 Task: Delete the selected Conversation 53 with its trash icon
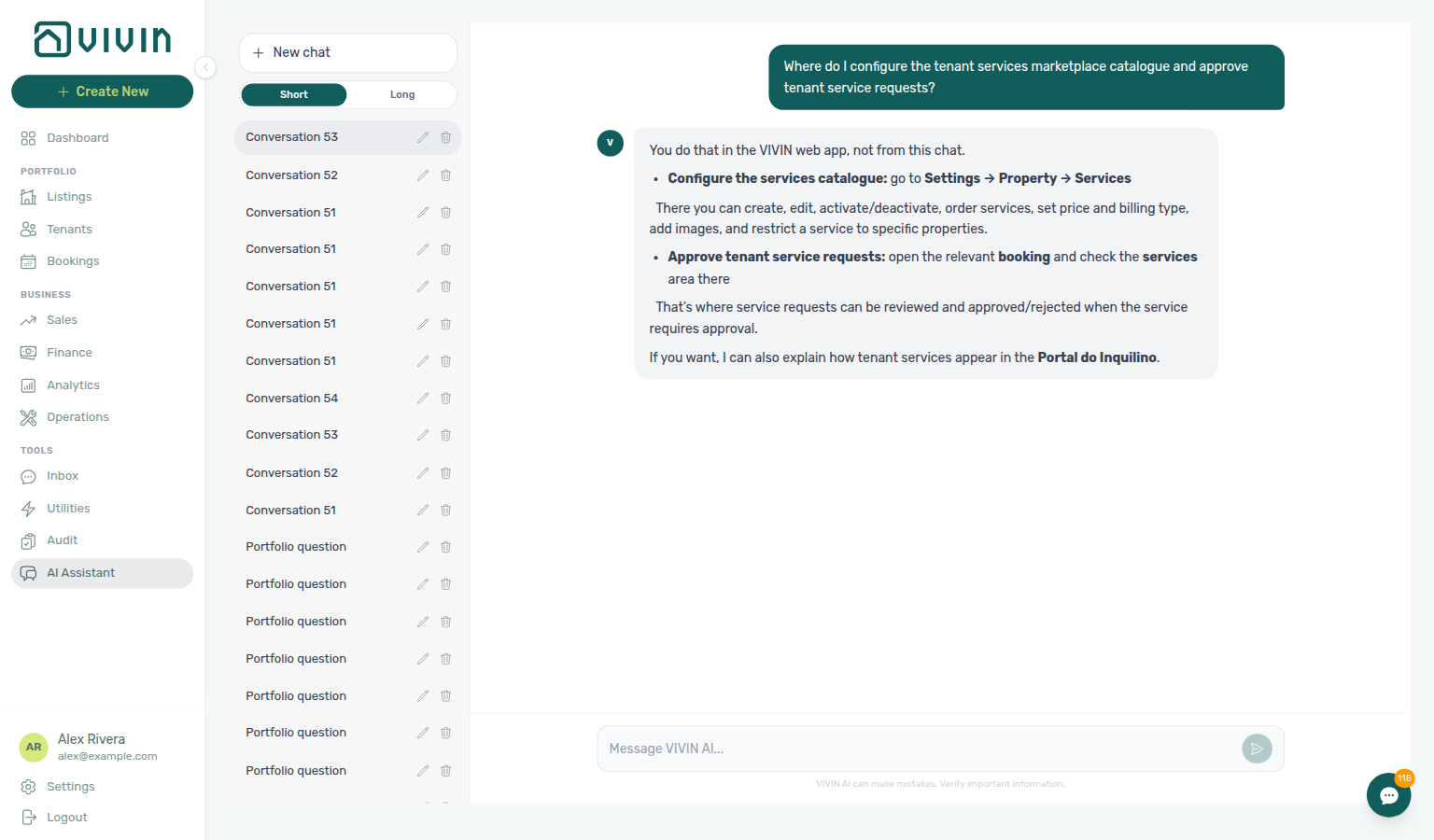coord(446,137)
